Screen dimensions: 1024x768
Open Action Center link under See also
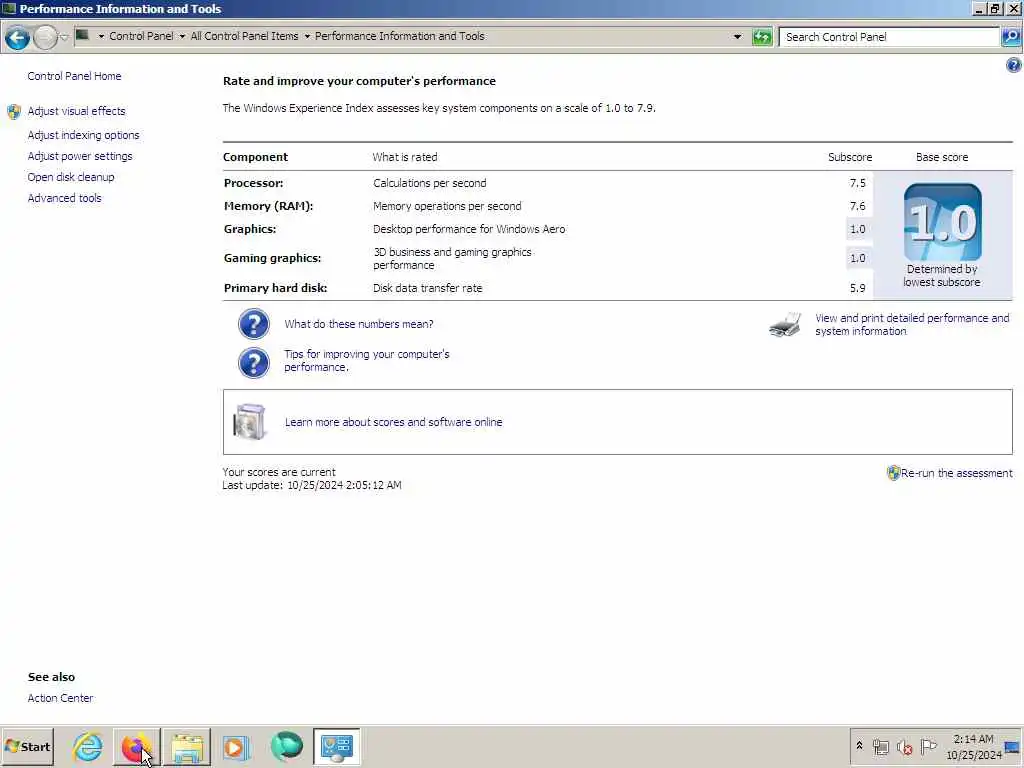60,698
